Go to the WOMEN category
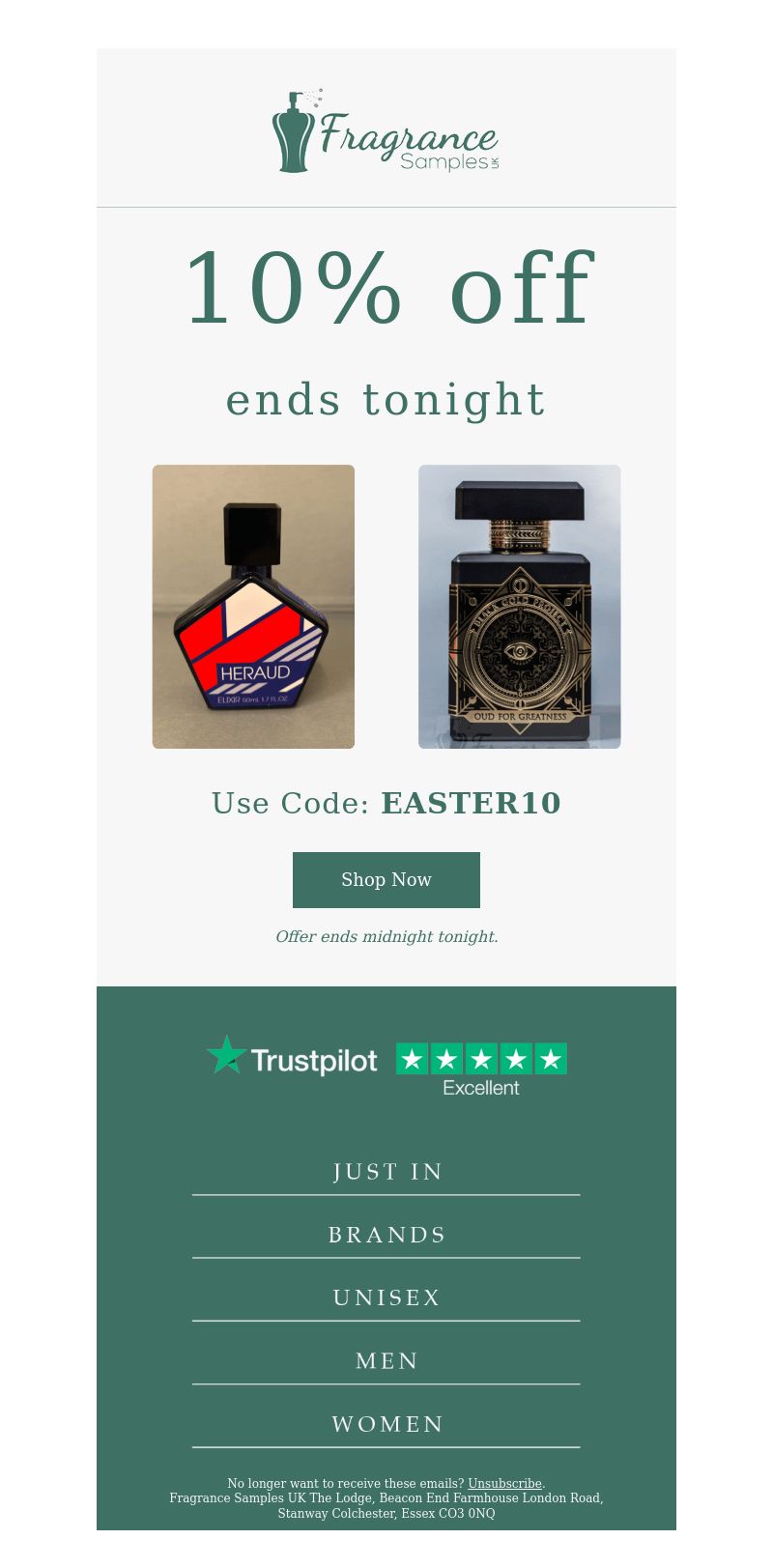 (386, 1424)
